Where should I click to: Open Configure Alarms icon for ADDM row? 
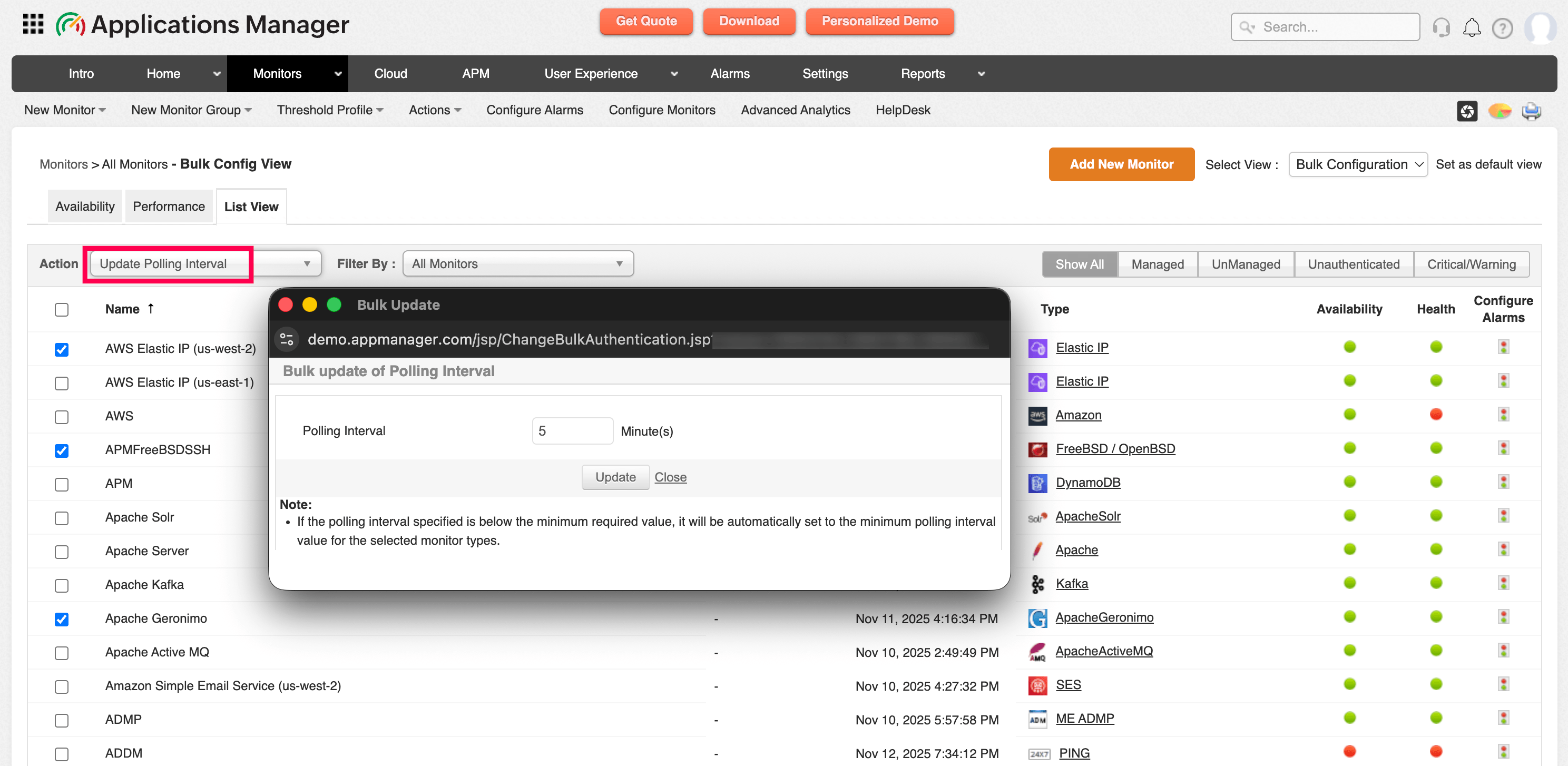click(1503, 752)
